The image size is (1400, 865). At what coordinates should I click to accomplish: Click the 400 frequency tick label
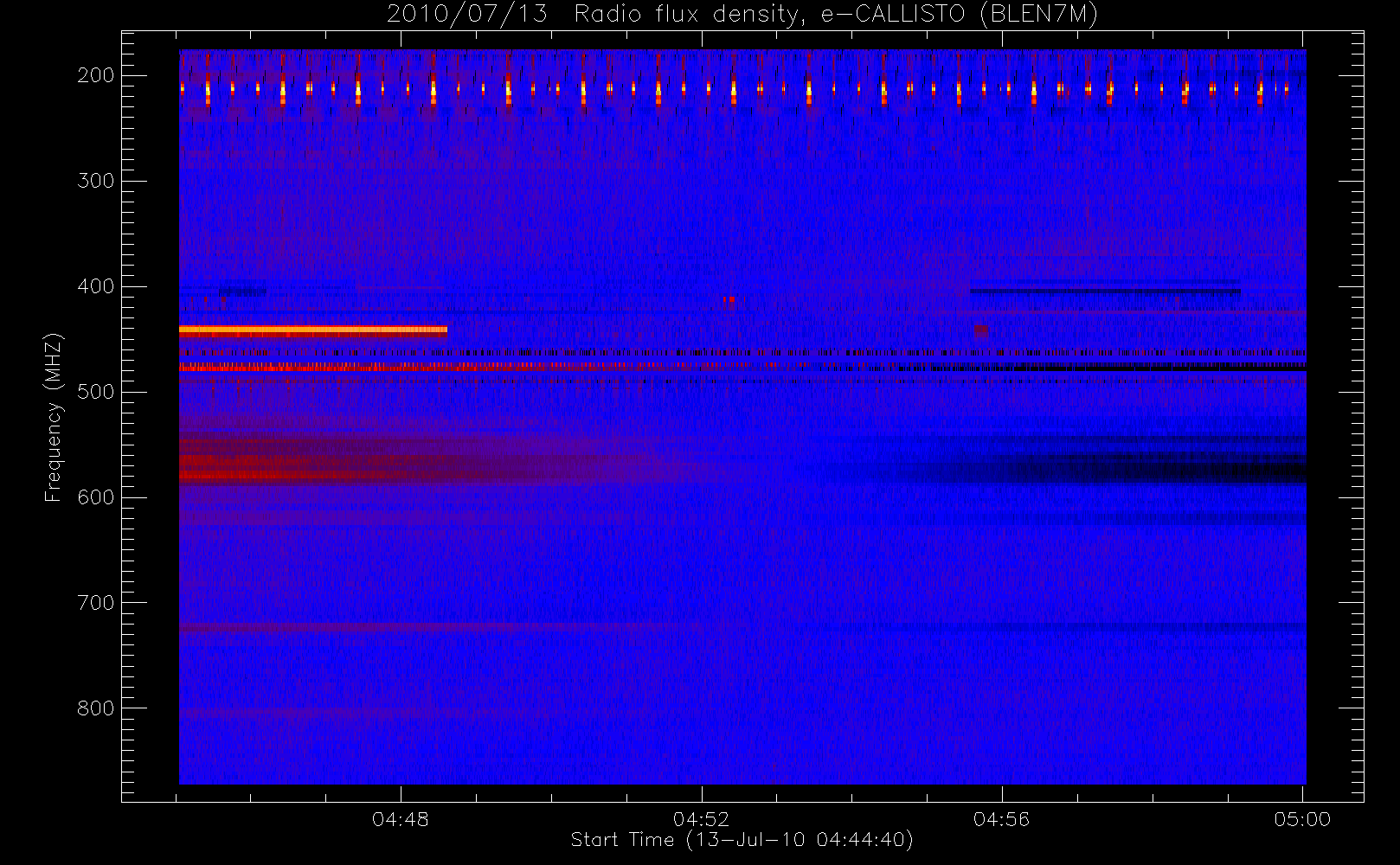[x=96, y=286]
